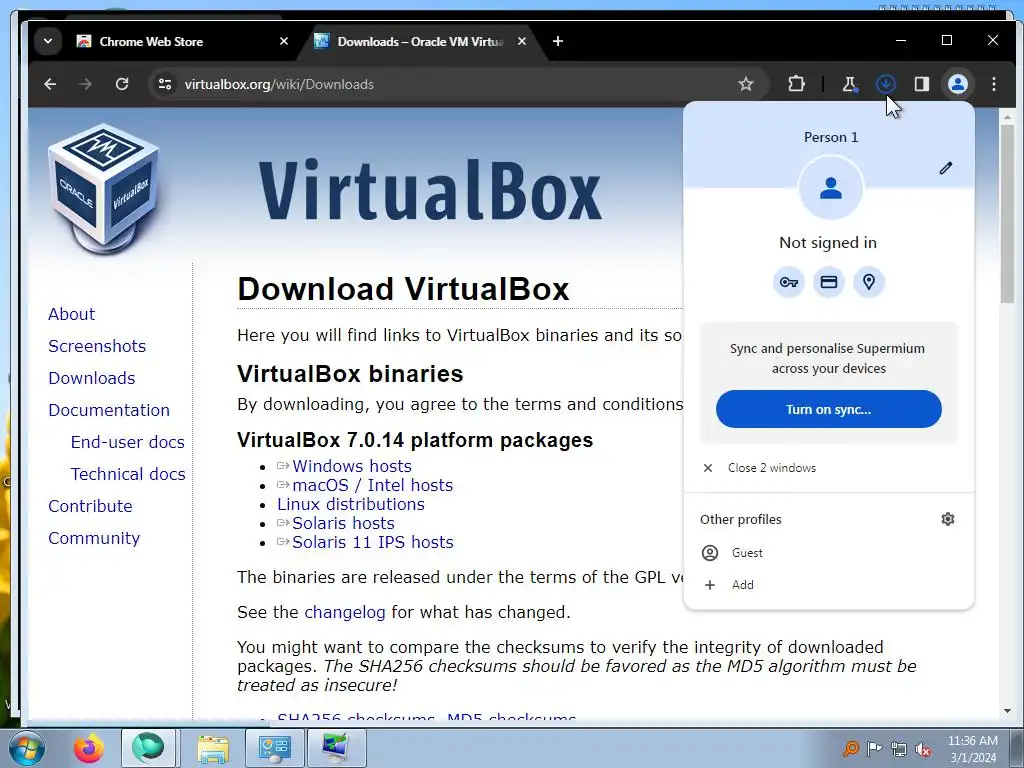1024x768 pixels.
Task: Open the Screenshots sidebar link
Action: 97,346
